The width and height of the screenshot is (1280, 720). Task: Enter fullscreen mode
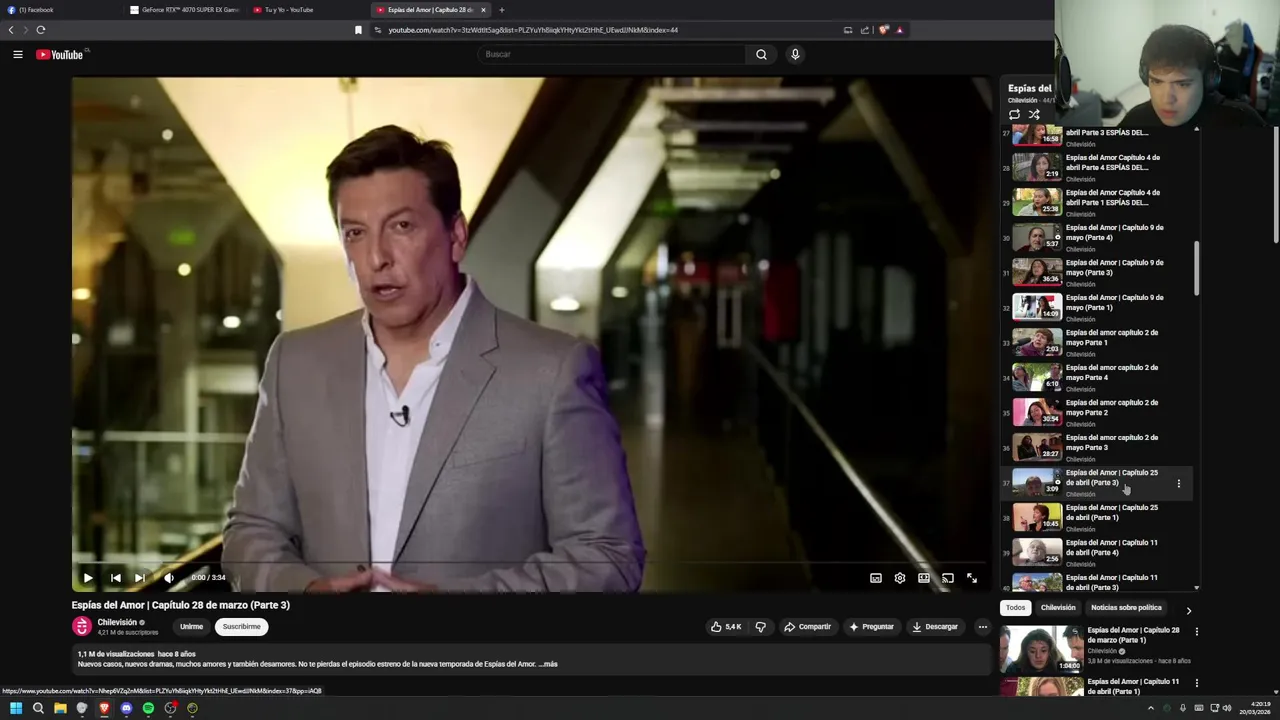972,578
